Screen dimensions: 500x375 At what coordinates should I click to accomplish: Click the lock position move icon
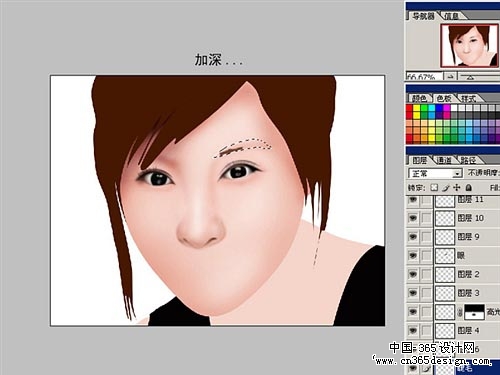[x=457, y=188]
